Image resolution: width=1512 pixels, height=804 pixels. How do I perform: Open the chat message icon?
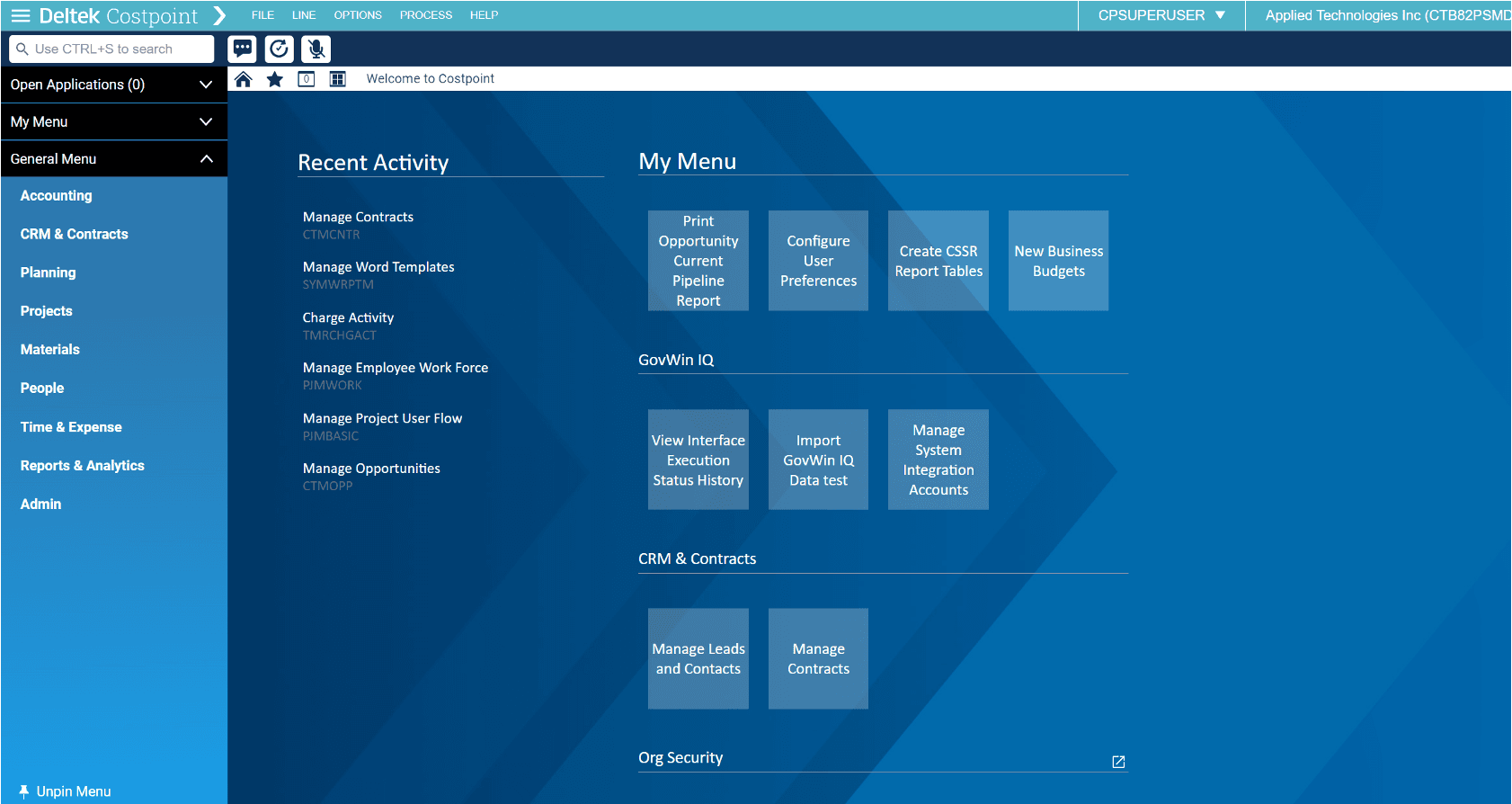pos(243,49)
